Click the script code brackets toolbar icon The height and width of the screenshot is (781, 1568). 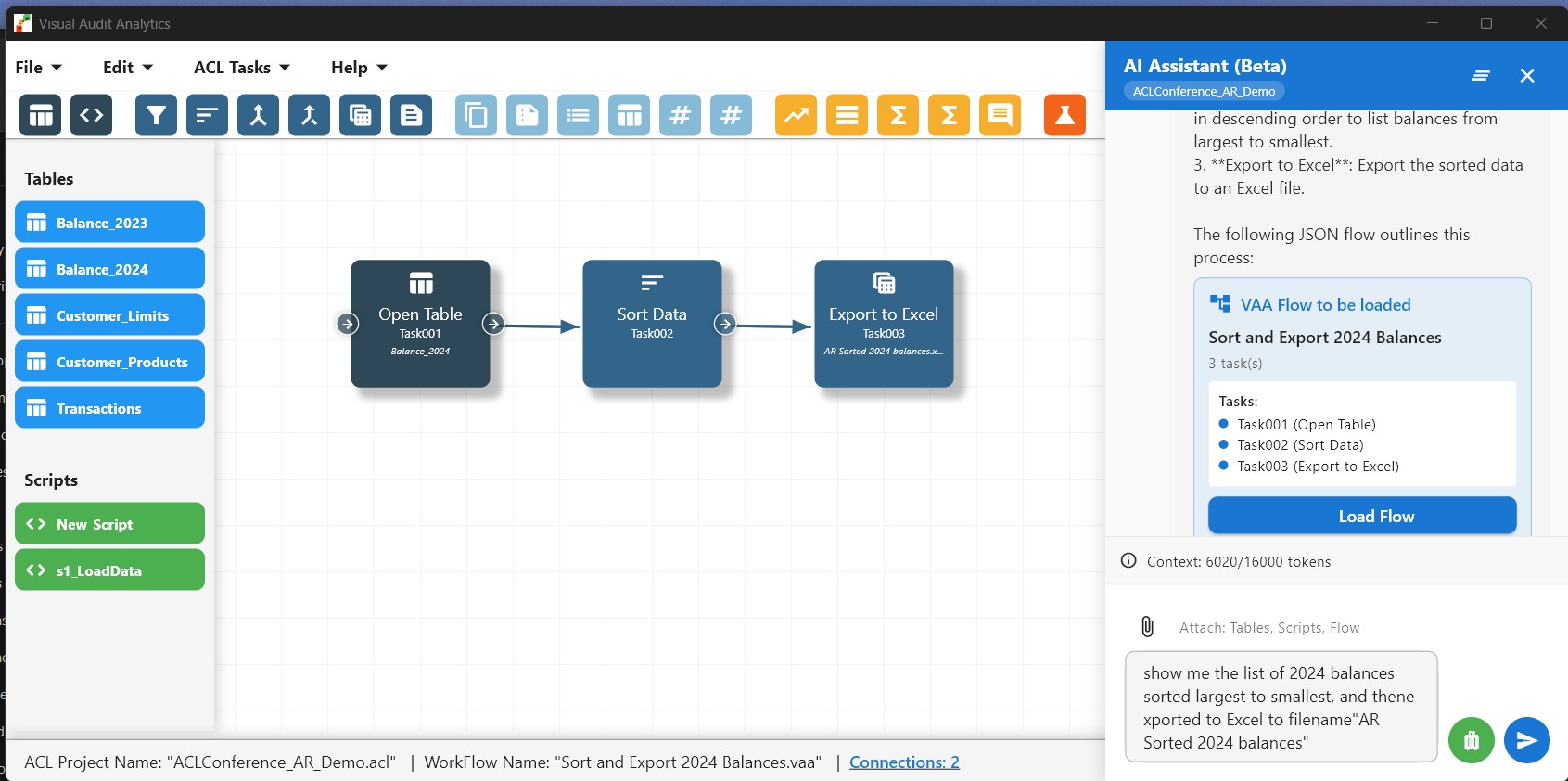coord(91,115)
